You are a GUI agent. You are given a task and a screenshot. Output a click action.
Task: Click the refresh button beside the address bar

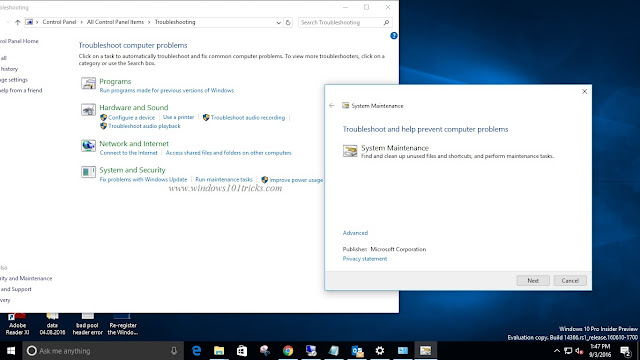[288, 22]
